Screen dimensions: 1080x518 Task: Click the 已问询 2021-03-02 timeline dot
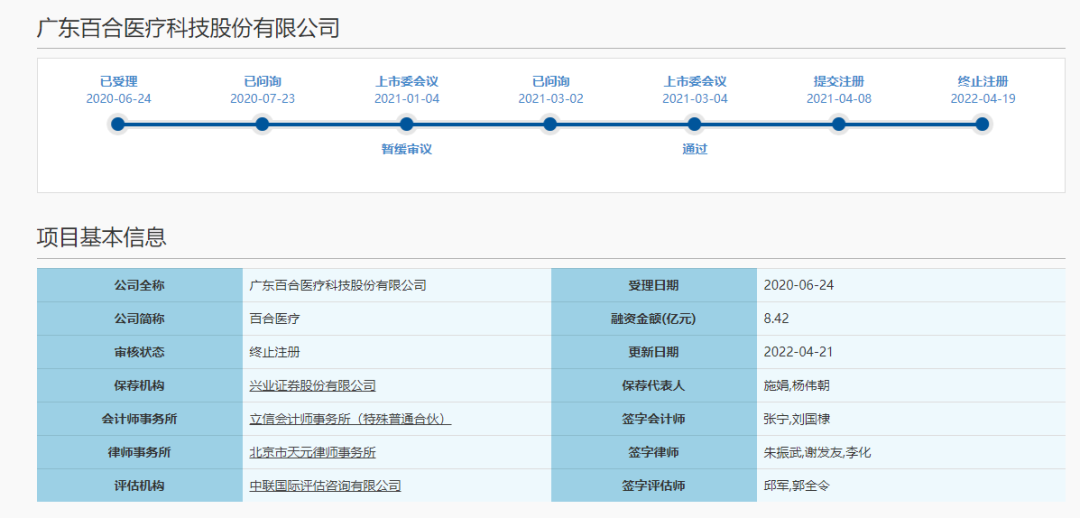tap(550, 125)
